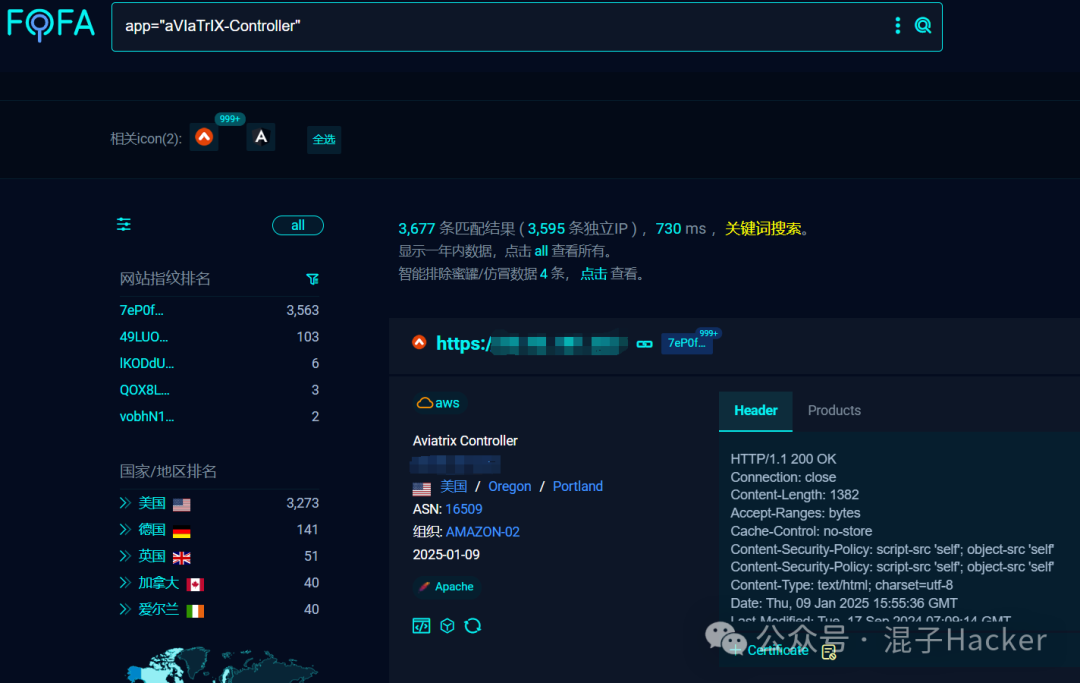Click 点击 to view excluded honeypot data
Viewport: 1080px width, 683px height.
[x=593, y=274]
